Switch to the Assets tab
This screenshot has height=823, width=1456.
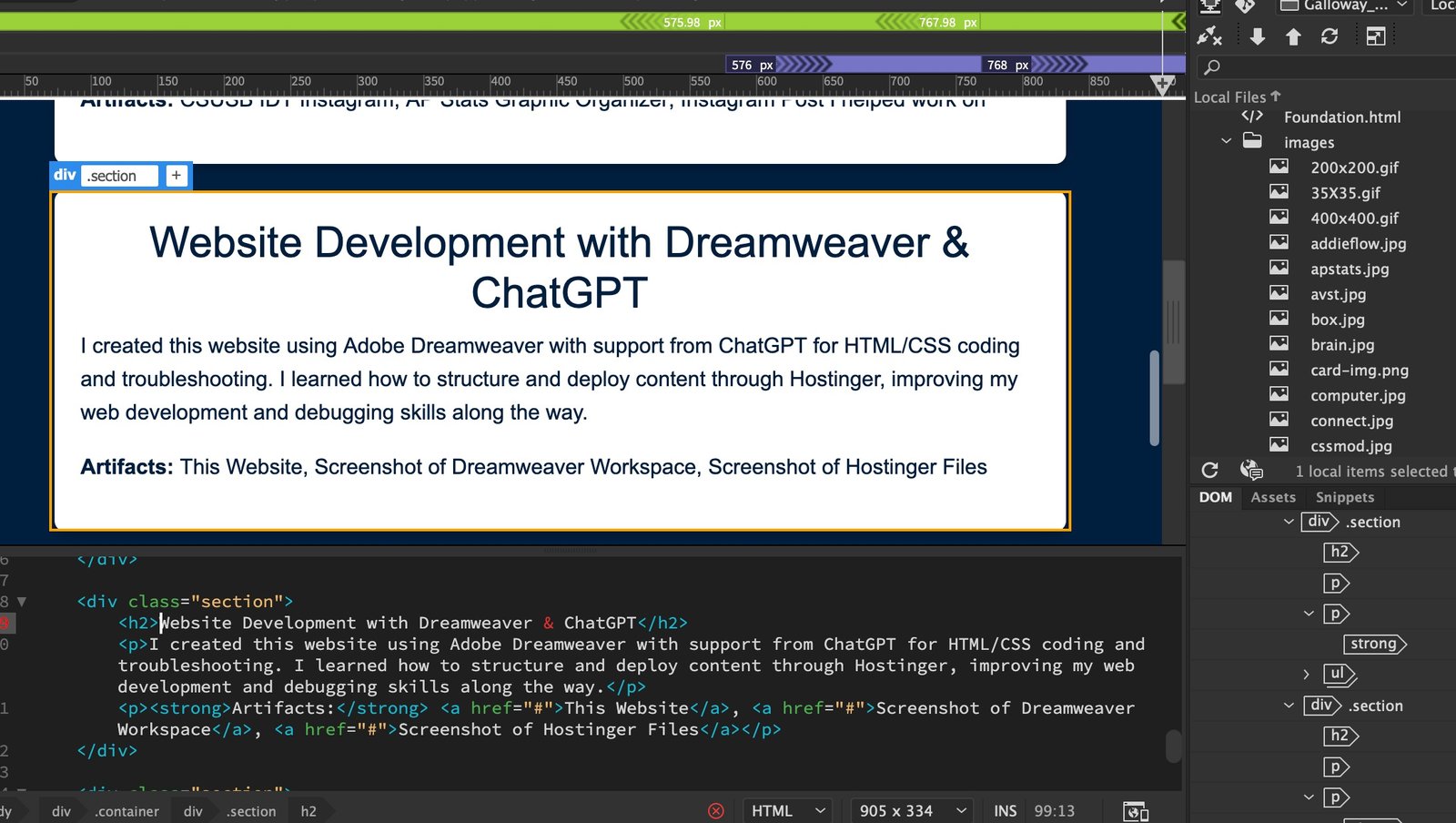pyautogui.click(x=1272, y=497)
